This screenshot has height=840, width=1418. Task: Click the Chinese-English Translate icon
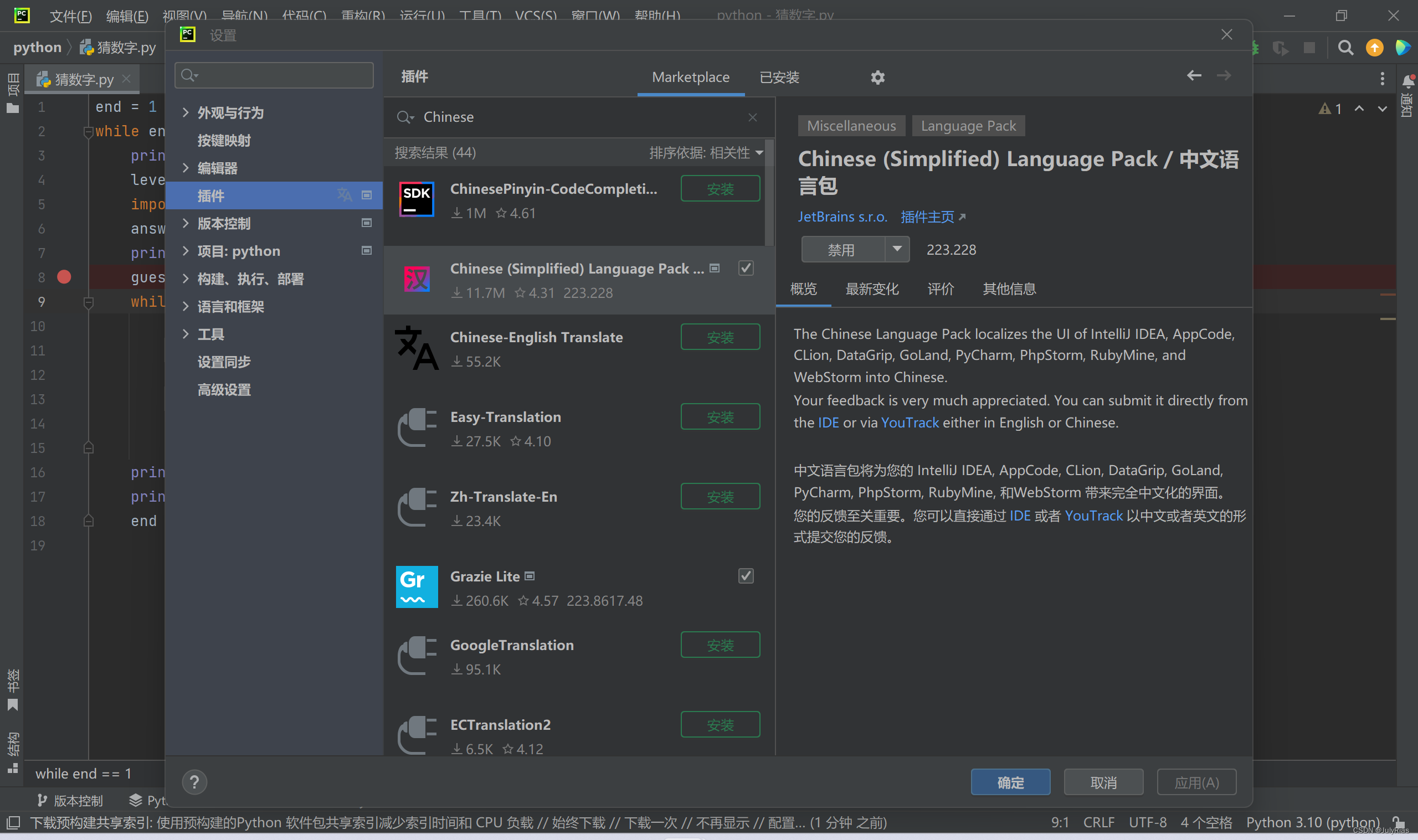click(417, 348)
